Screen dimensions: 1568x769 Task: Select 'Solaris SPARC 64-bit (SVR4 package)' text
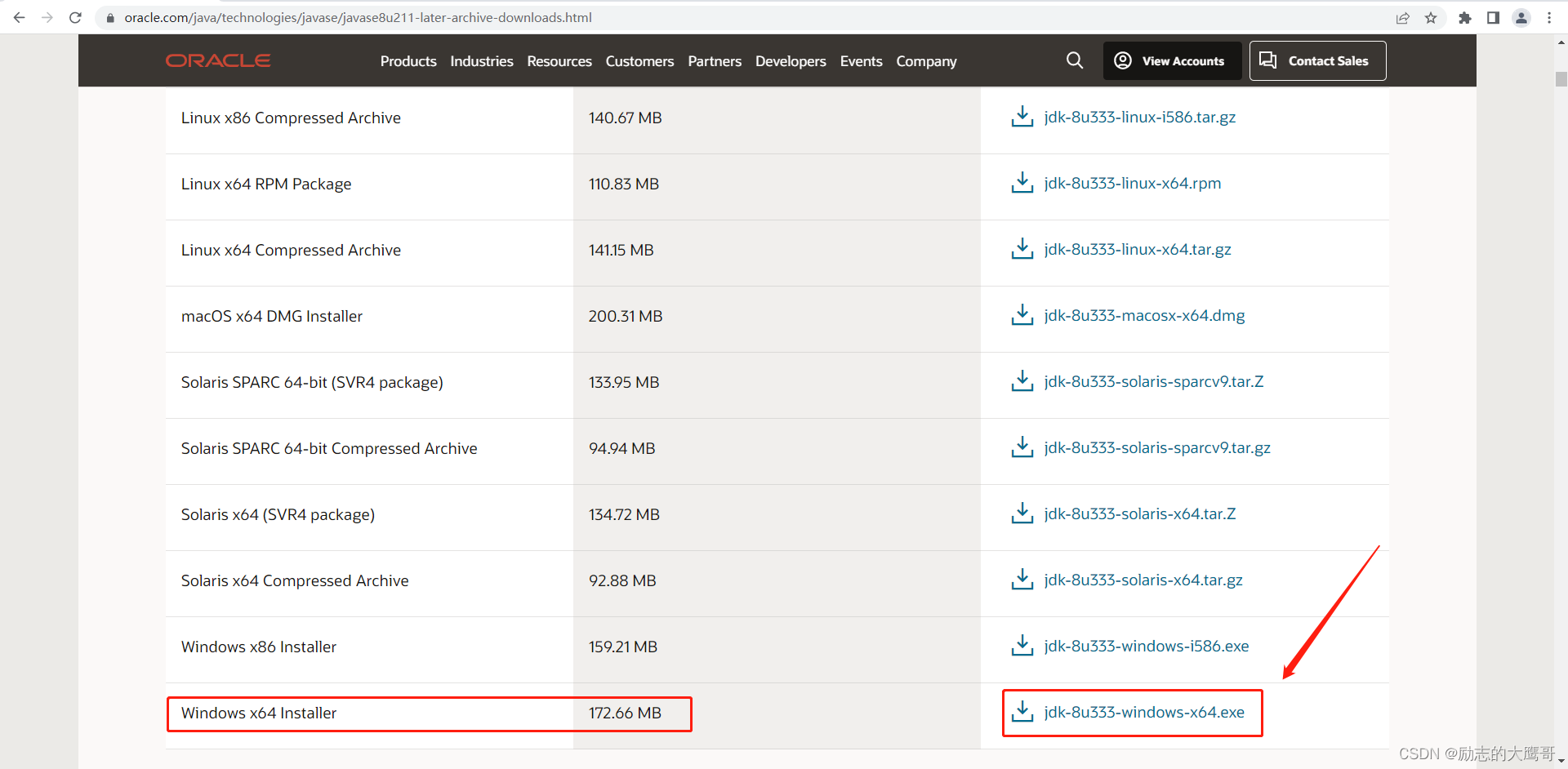click(x=312, y=382)
